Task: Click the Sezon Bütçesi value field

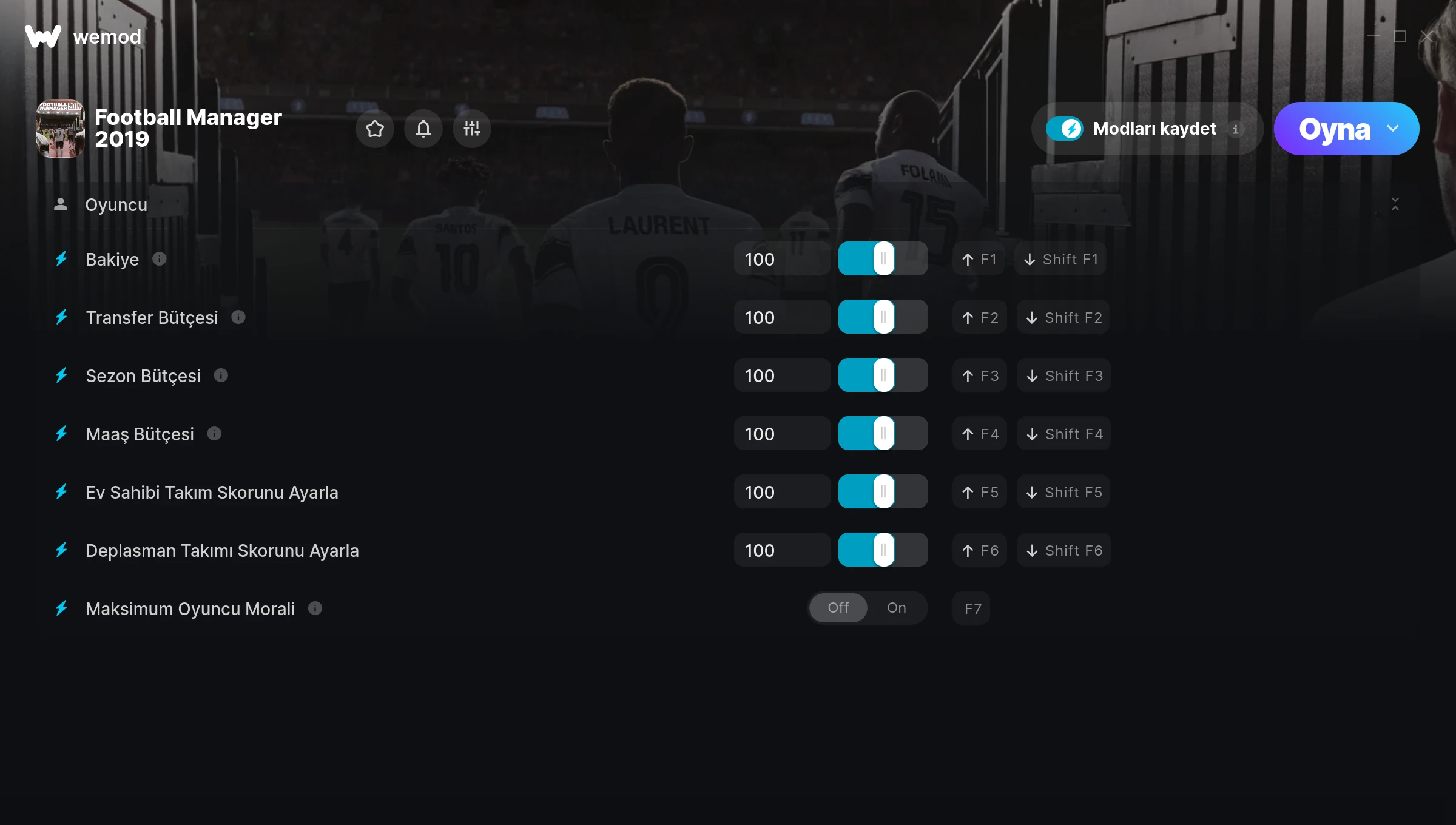Action: [x=783, y=375]
